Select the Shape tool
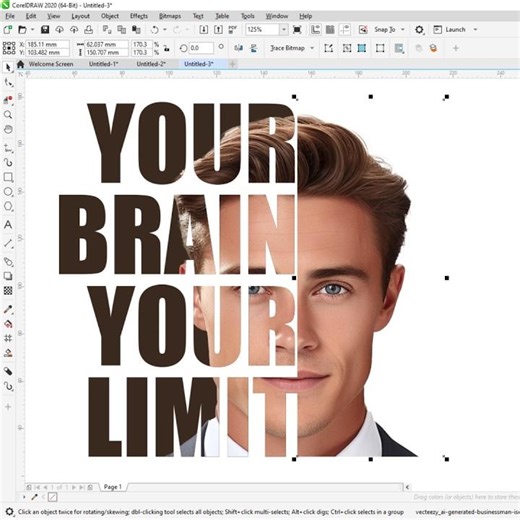520x520 pixels. pos(8,83)
